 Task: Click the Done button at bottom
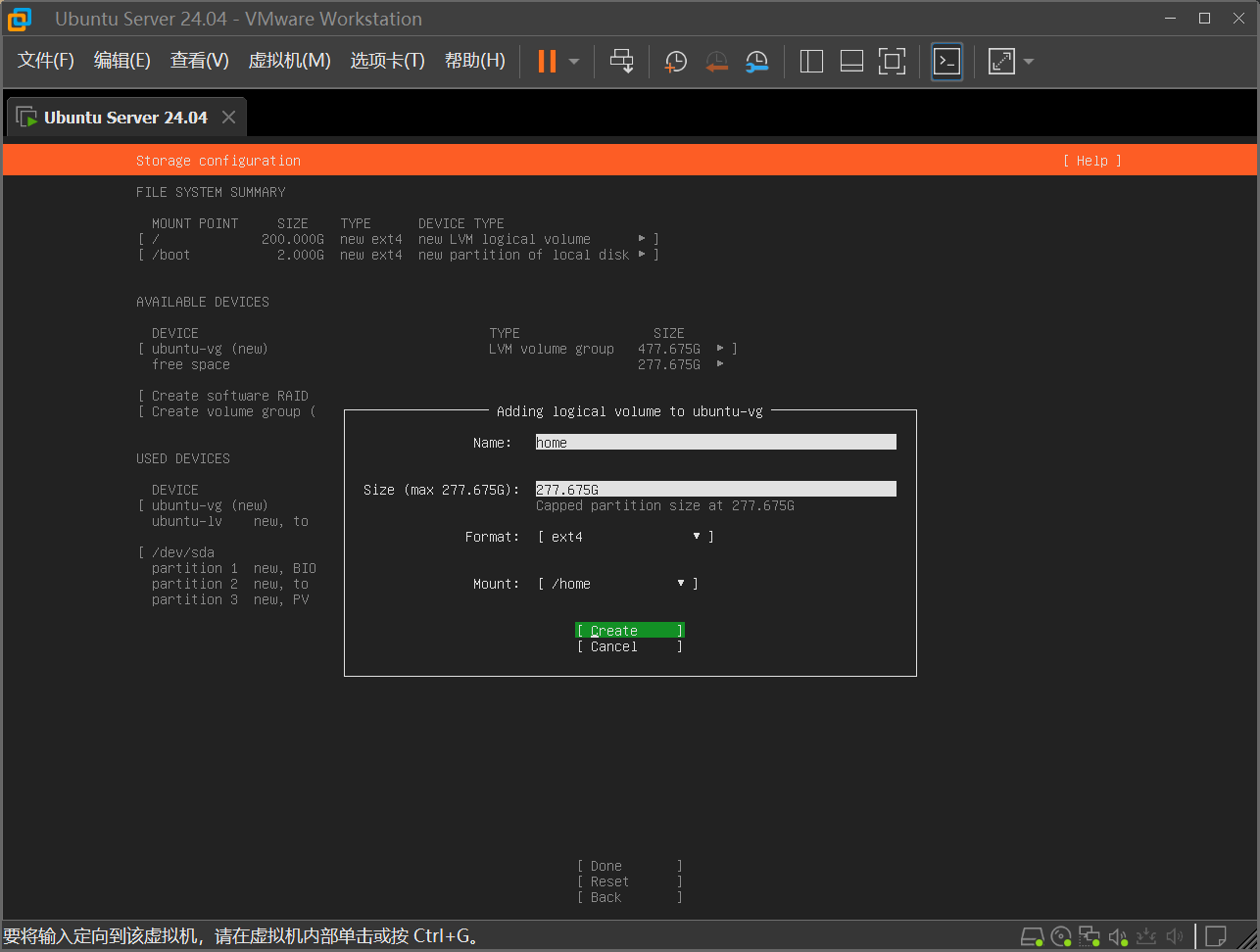(x=630, y=866)
